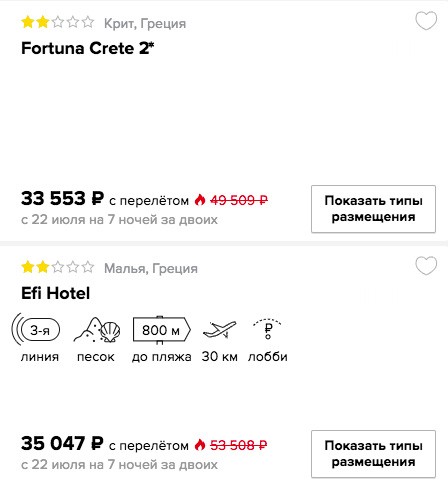Image resolution: width=448 pixels, height=482 pixels.
Task: Click the 3rd line beach icon
Action: click(x=36, y=330)
